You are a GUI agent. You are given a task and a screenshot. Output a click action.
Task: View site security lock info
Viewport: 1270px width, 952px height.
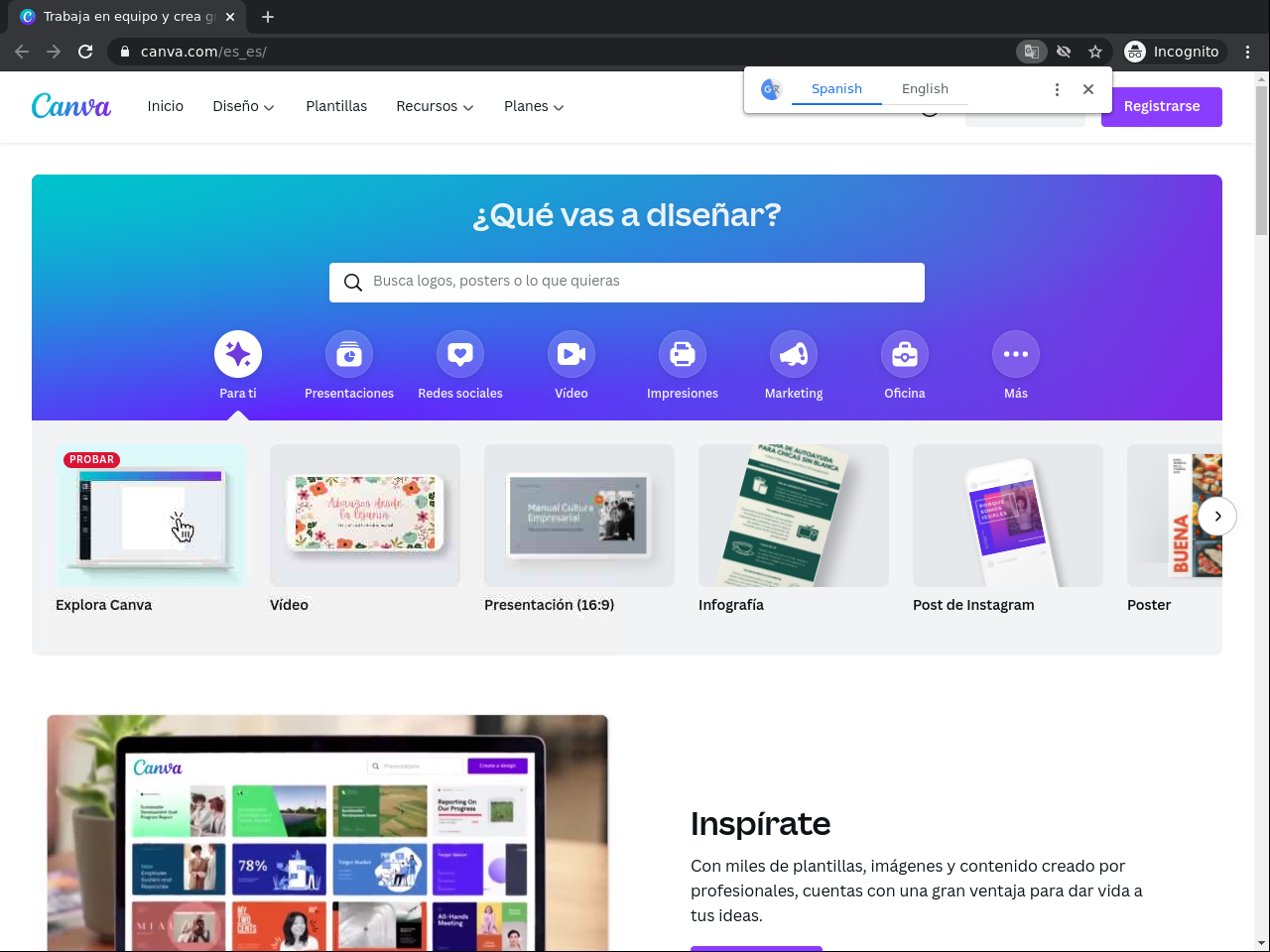pos(125,52)
